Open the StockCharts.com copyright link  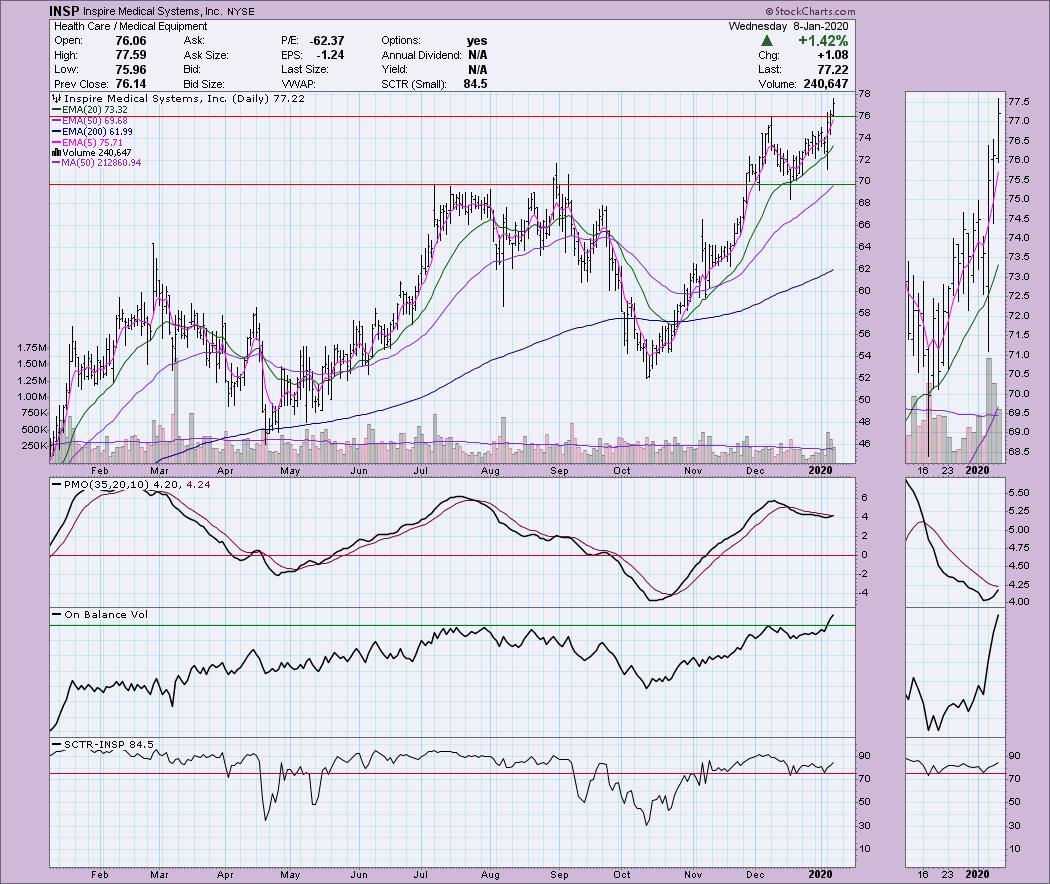coord(810,11)
